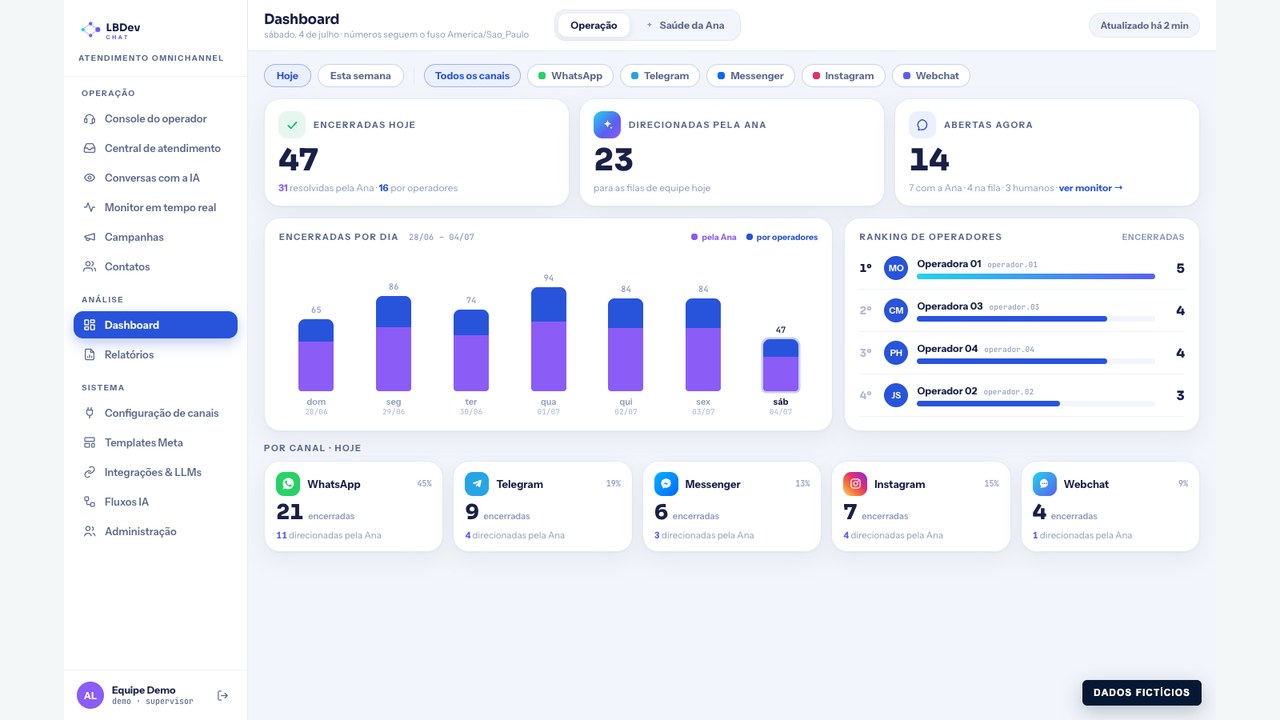Select the Todos os canais filter
Screen dimensions: 1280x720
click(472, 76)
